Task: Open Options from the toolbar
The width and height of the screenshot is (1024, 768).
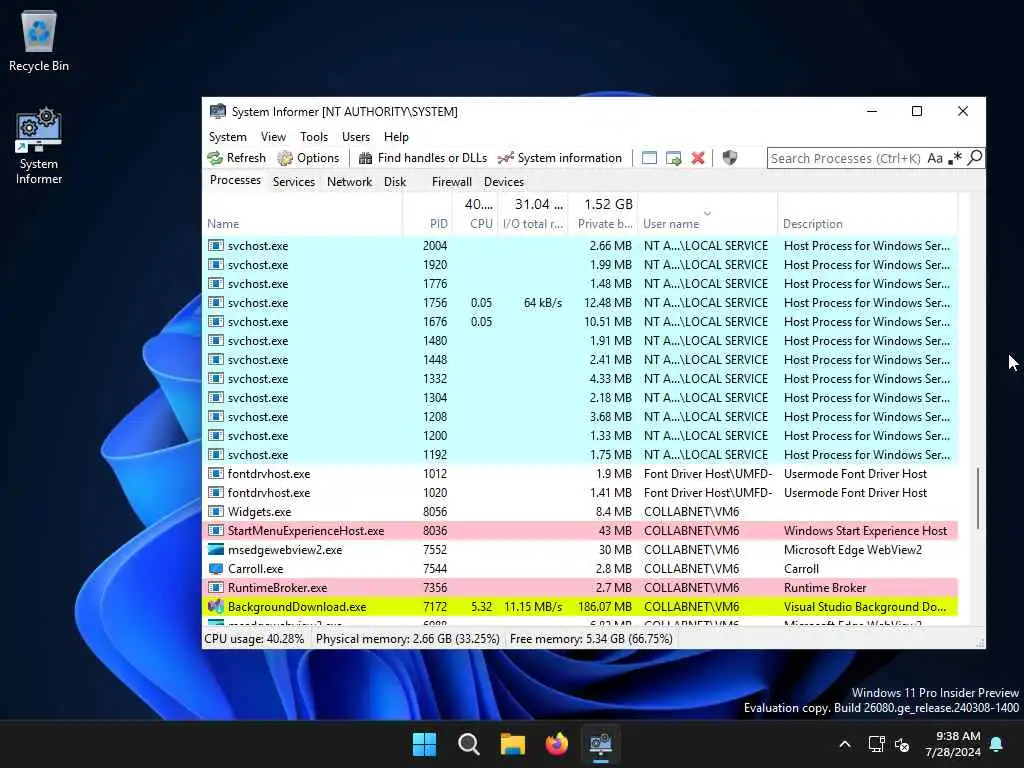Action: (308, 158)
